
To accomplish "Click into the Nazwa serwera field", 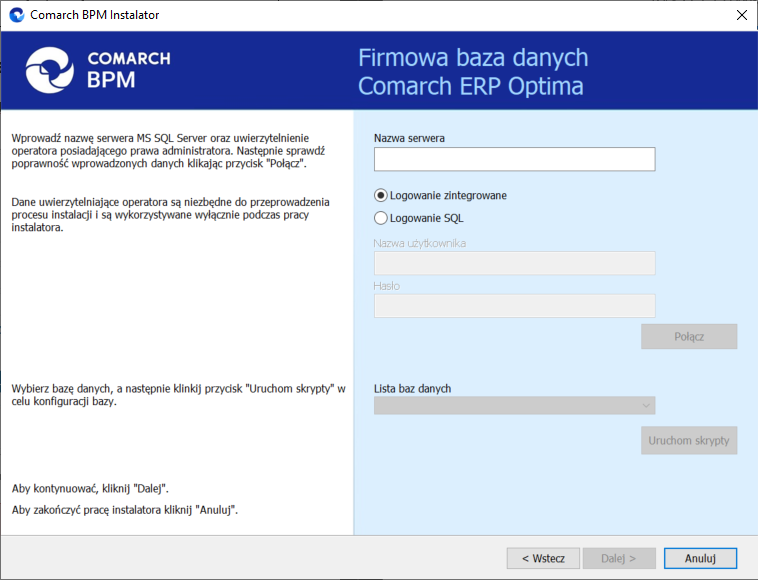I will (x=514, y=159).
